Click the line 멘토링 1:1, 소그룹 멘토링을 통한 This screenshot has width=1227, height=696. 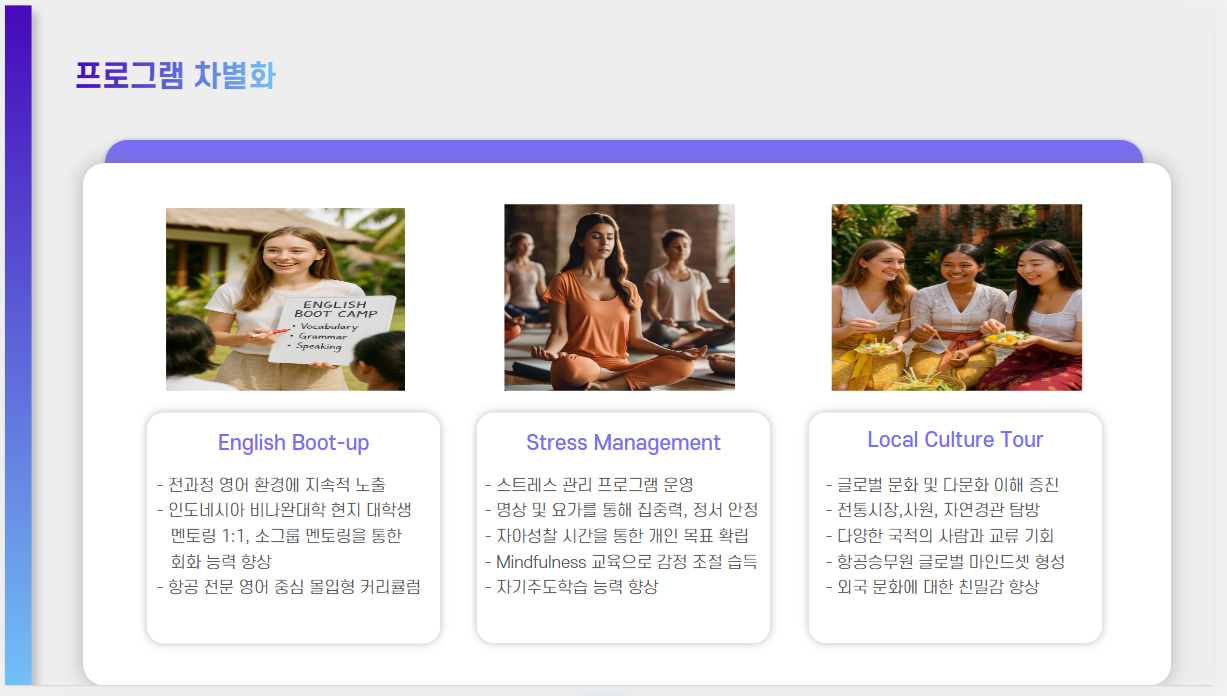tap(286, 536)
